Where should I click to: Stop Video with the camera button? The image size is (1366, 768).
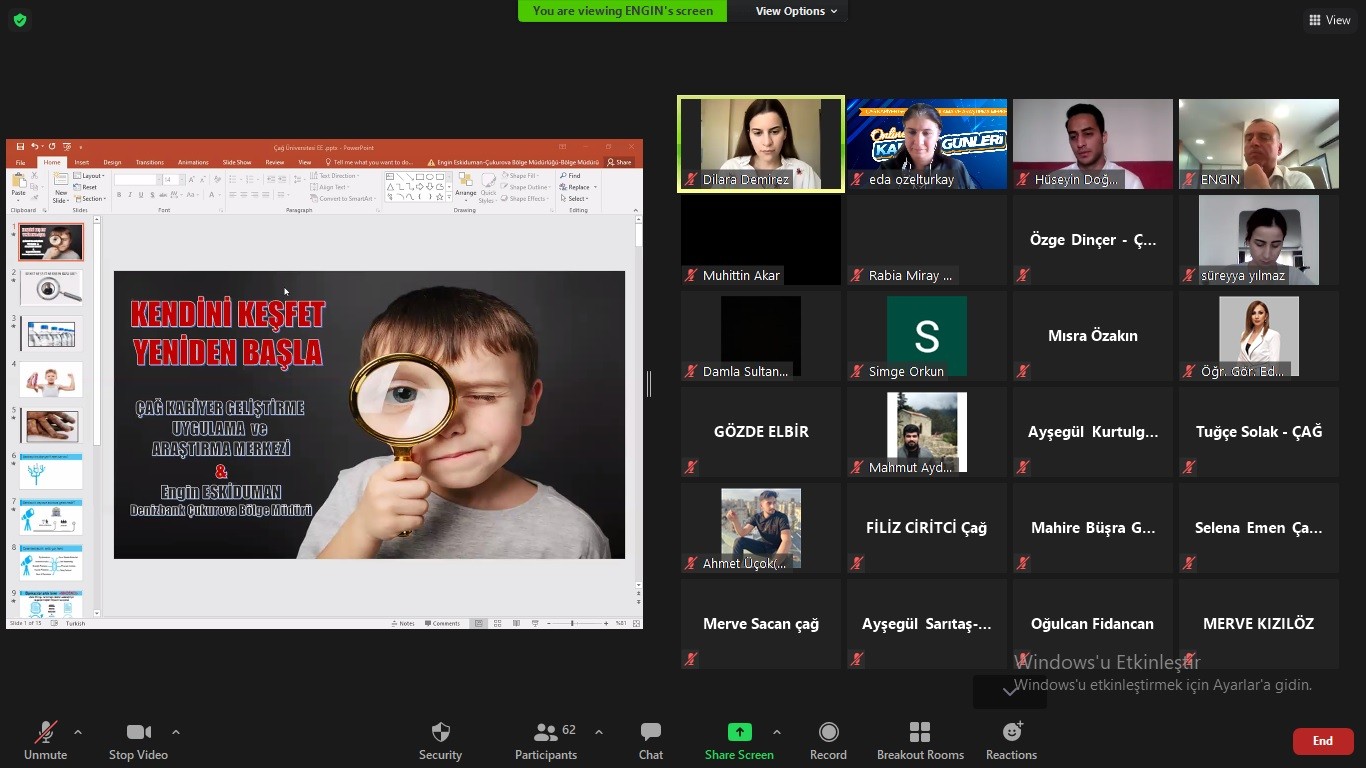point(138,741)
